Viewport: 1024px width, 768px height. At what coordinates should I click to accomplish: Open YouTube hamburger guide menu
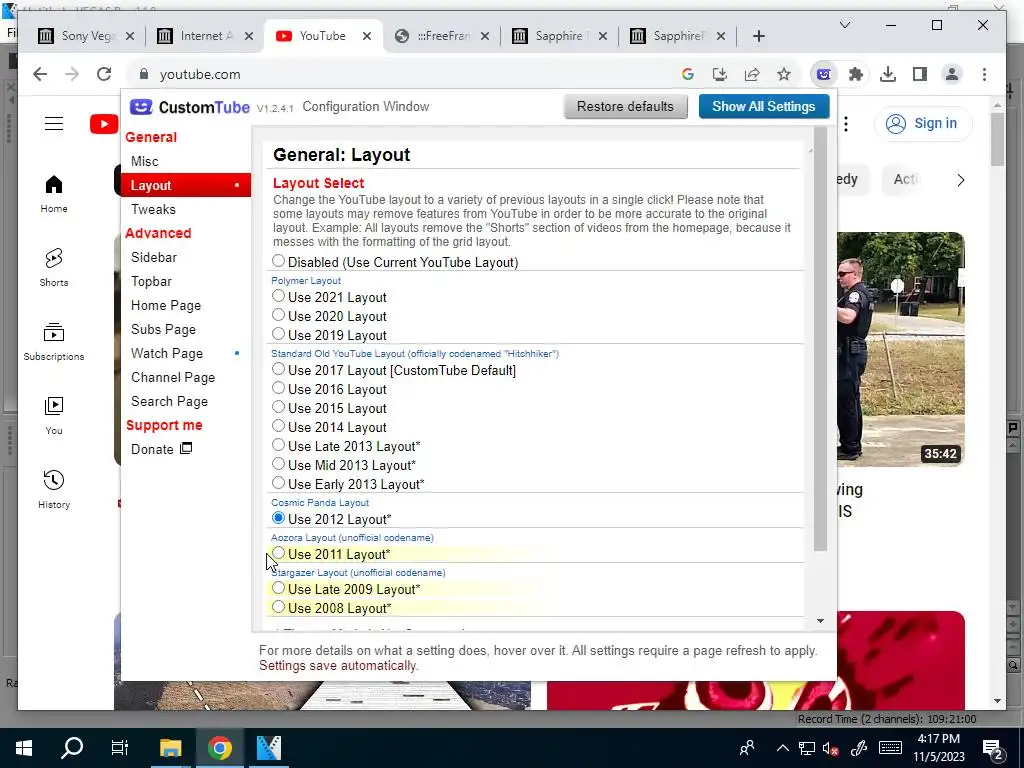[54, 123]
